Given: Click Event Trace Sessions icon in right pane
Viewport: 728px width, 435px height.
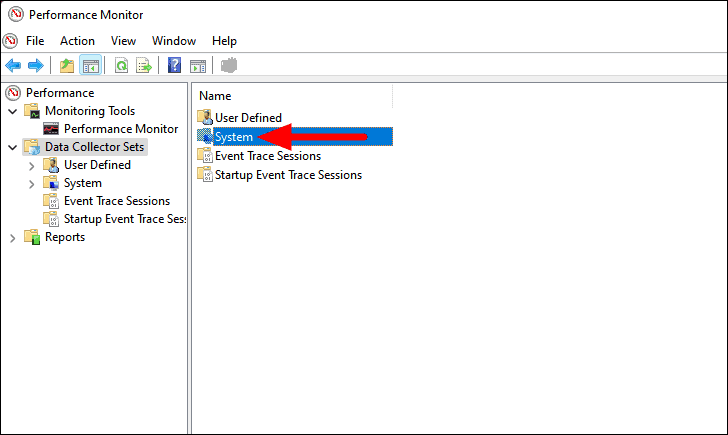Looking at the screenshot, I should pyautogui.click(x=205, y=156).
